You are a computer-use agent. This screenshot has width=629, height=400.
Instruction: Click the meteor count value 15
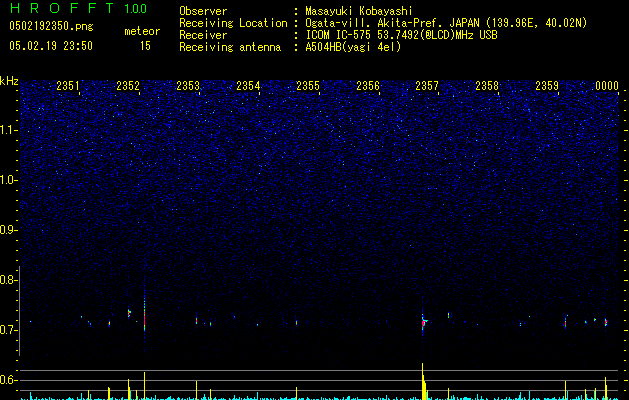click(x=145, y=46)
